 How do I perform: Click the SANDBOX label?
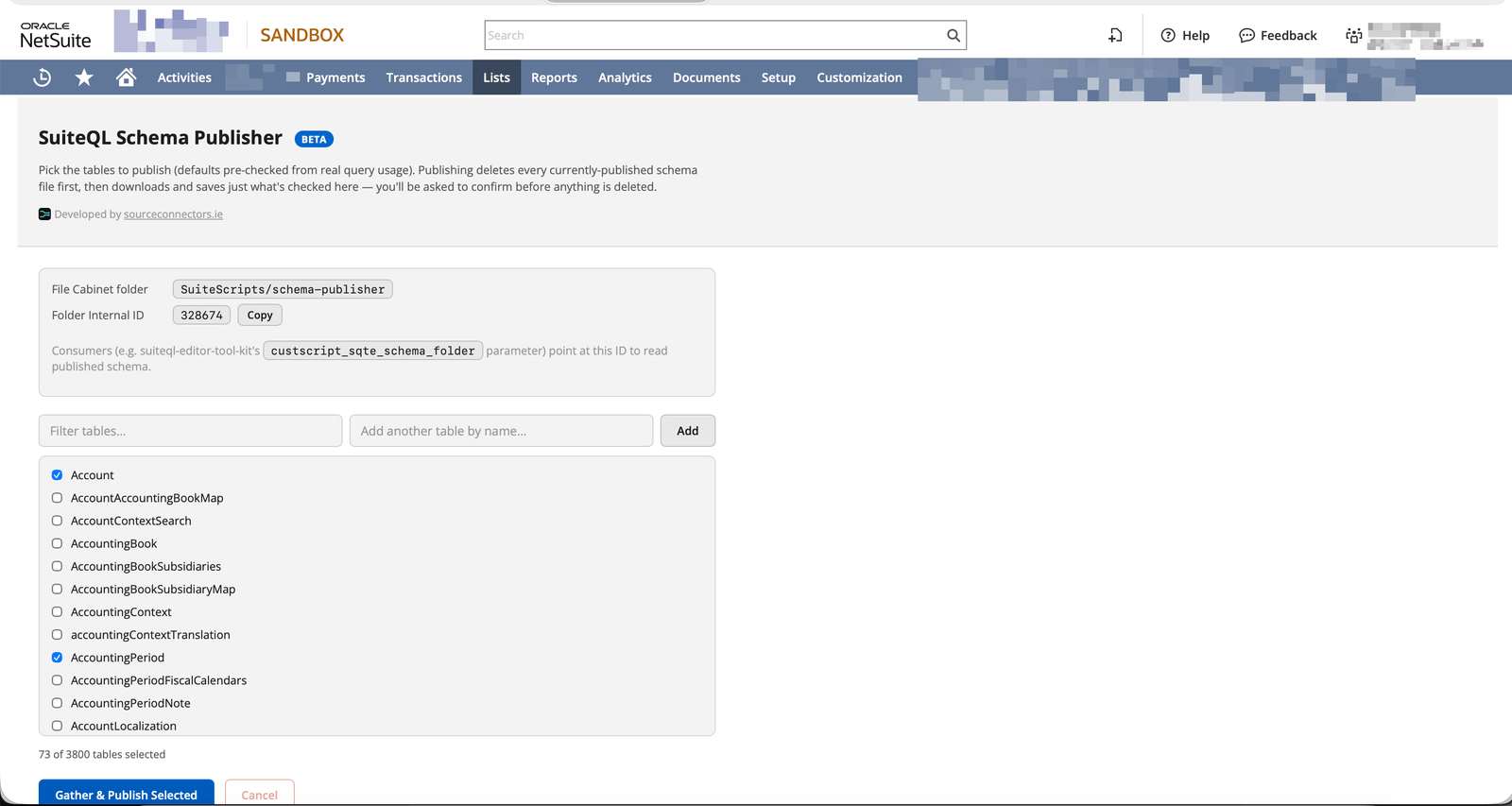click(x=302, y=35)
